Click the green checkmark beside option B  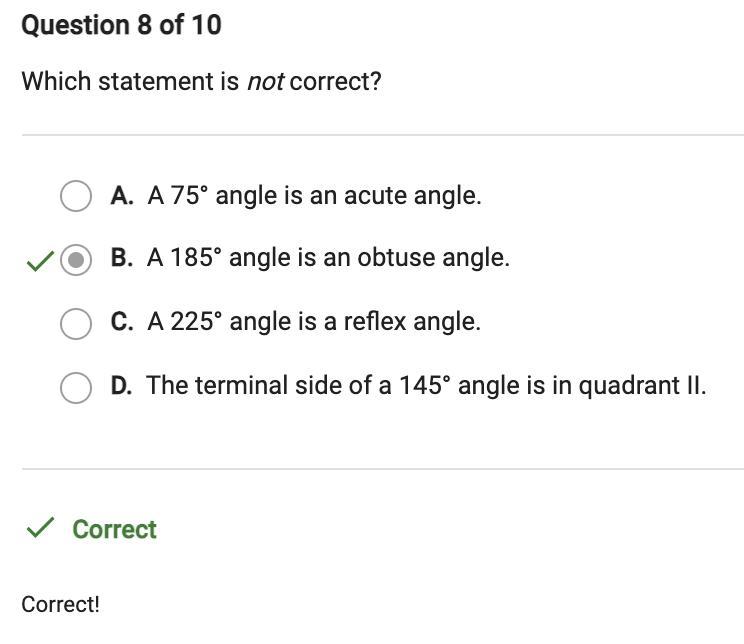[39, 262]
